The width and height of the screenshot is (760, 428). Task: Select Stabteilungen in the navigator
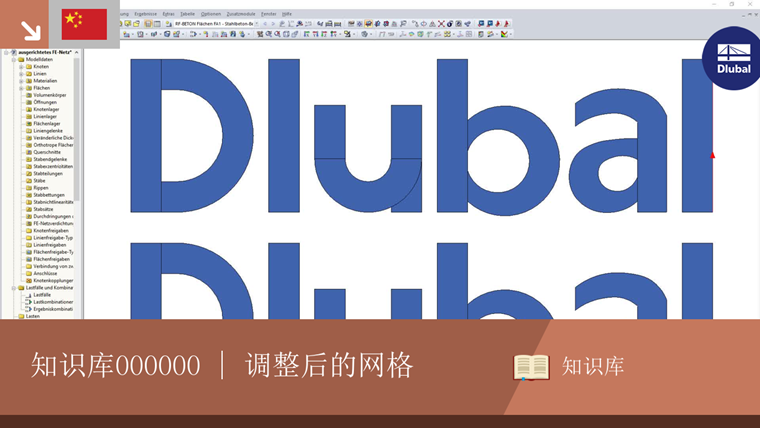click(x=48, y=174)
